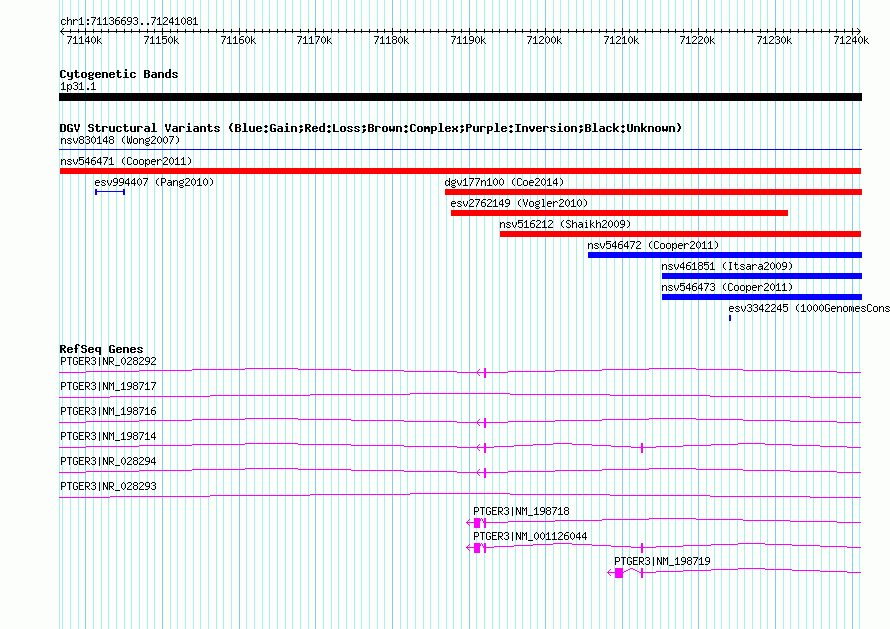Image resolution: width=890 pixels, height=629 pixels.
Task: Click the 71240k ruler tick label
Action: click(851, 40)
